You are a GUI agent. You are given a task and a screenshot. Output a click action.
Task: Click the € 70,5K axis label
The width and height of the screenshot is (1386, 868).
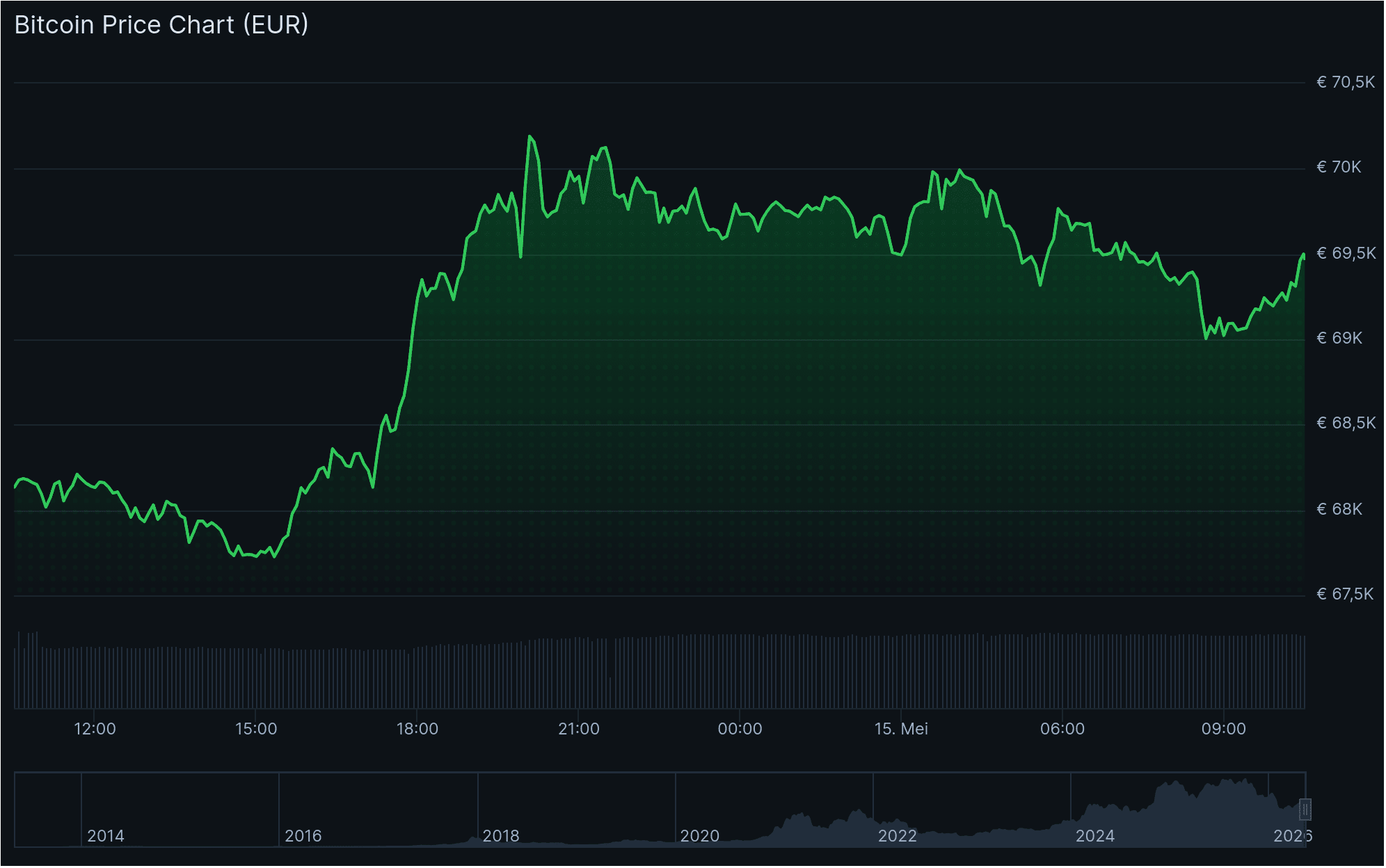1346,82
